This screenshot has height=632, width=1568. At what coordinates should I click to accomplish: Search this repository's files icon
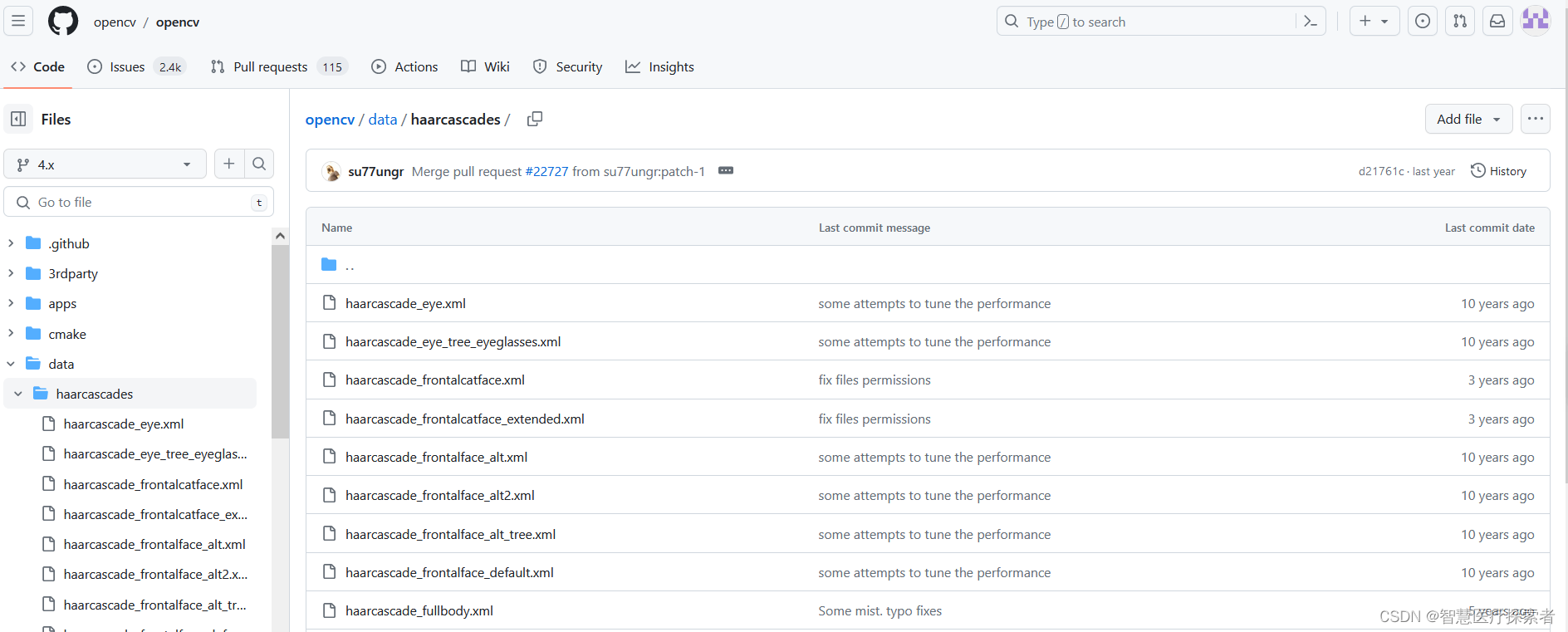pyautogui.click(x=259, y=164)
